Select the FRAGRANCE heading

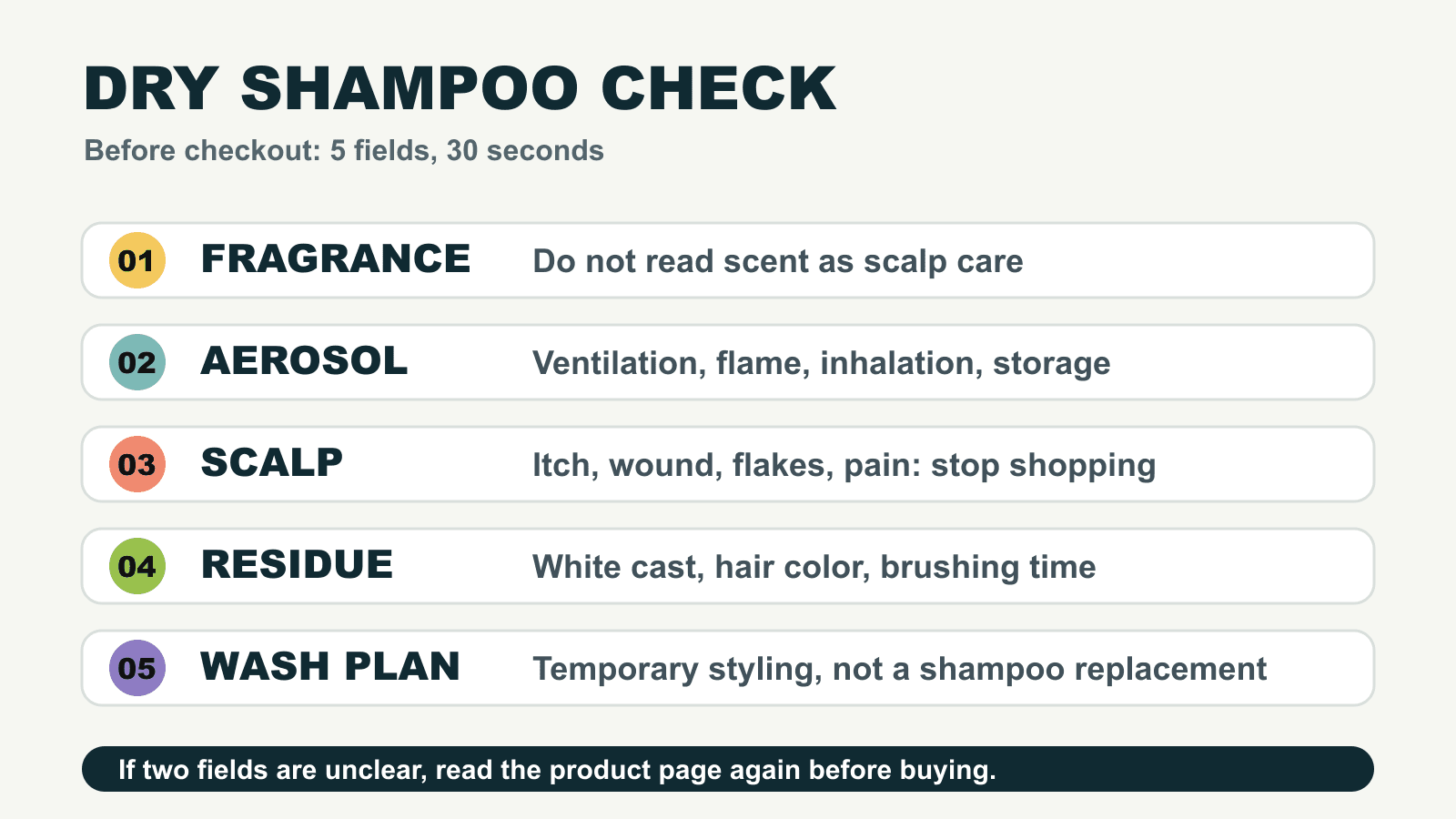336,259
